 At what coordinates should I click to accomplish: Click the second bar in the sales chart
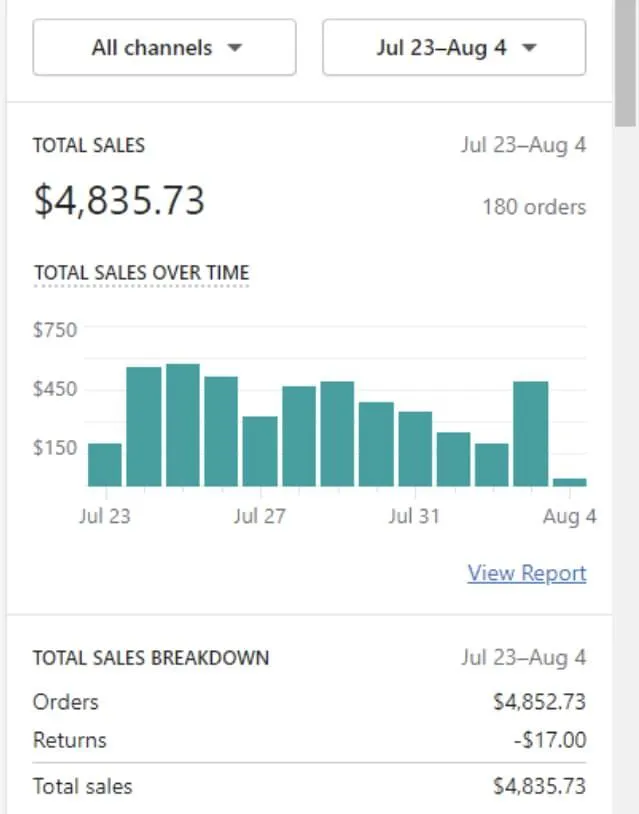(x=144, y=427)
